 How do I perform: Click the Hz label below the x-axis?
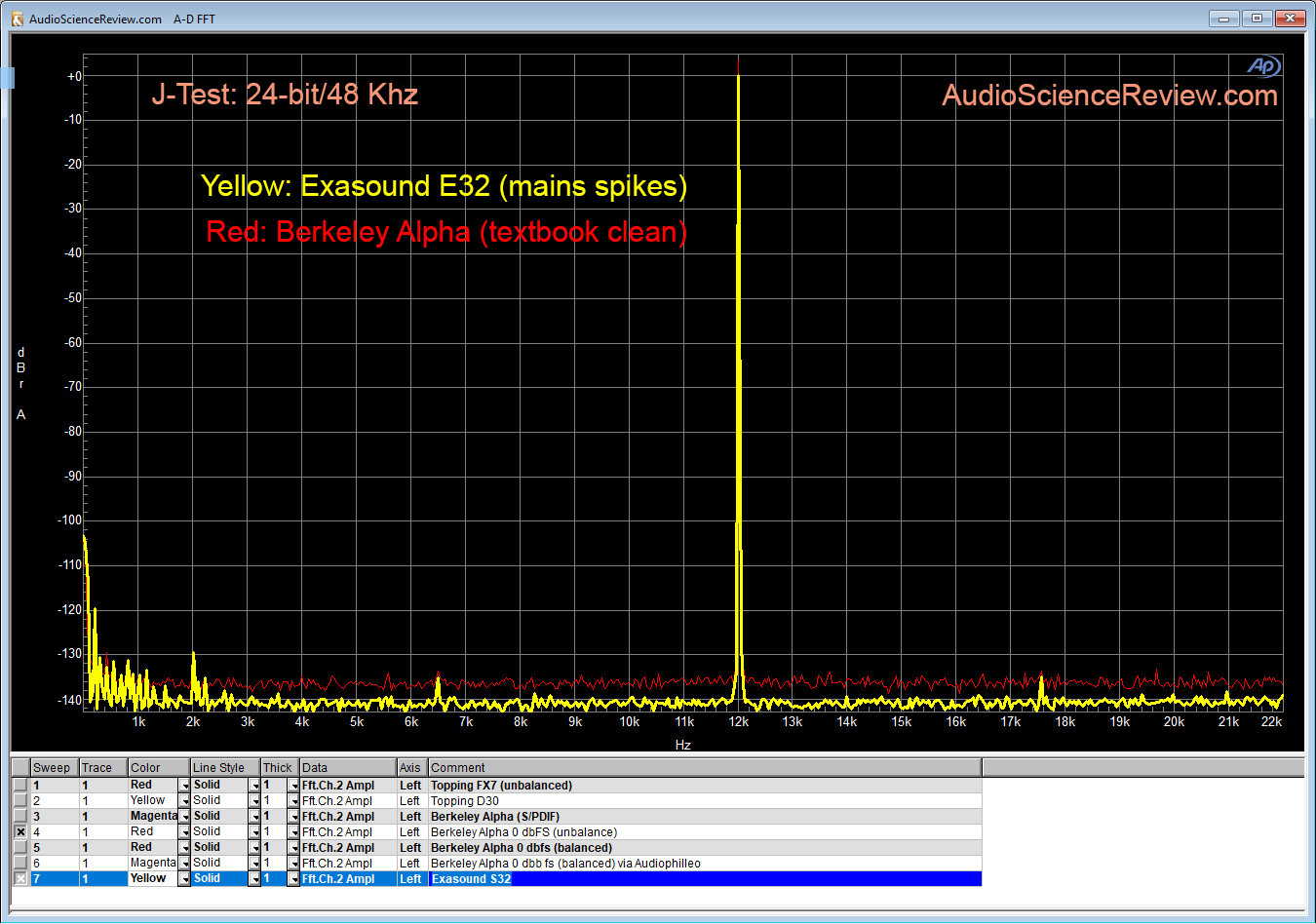pyautogui.click(x=683, y=745)
